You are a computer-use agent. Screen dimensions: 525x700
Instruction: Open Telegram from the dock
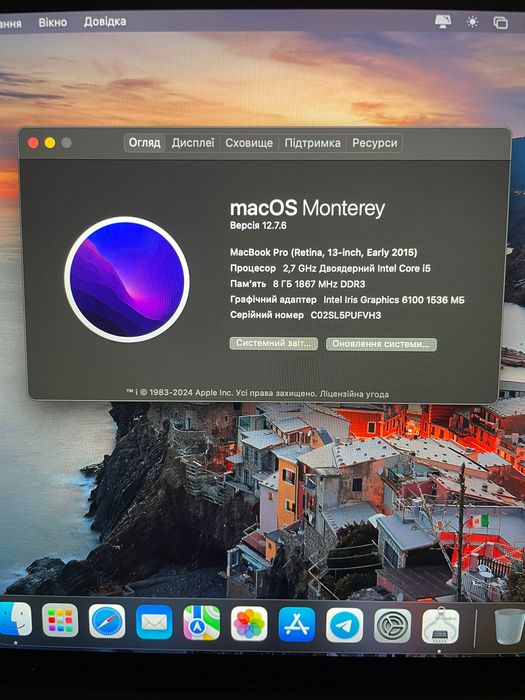click(344, 625)
